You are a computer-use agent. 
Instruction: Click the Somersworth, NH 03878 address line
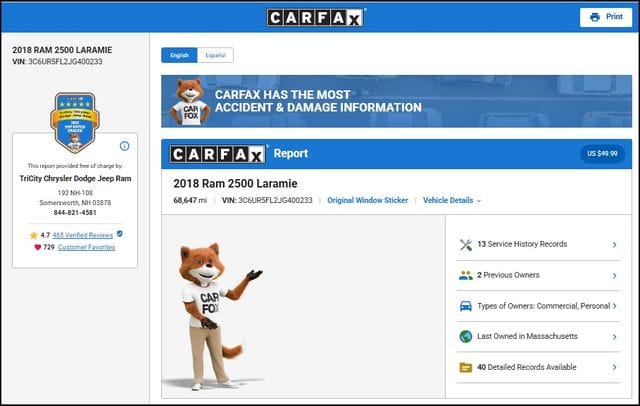coord(75,203)
